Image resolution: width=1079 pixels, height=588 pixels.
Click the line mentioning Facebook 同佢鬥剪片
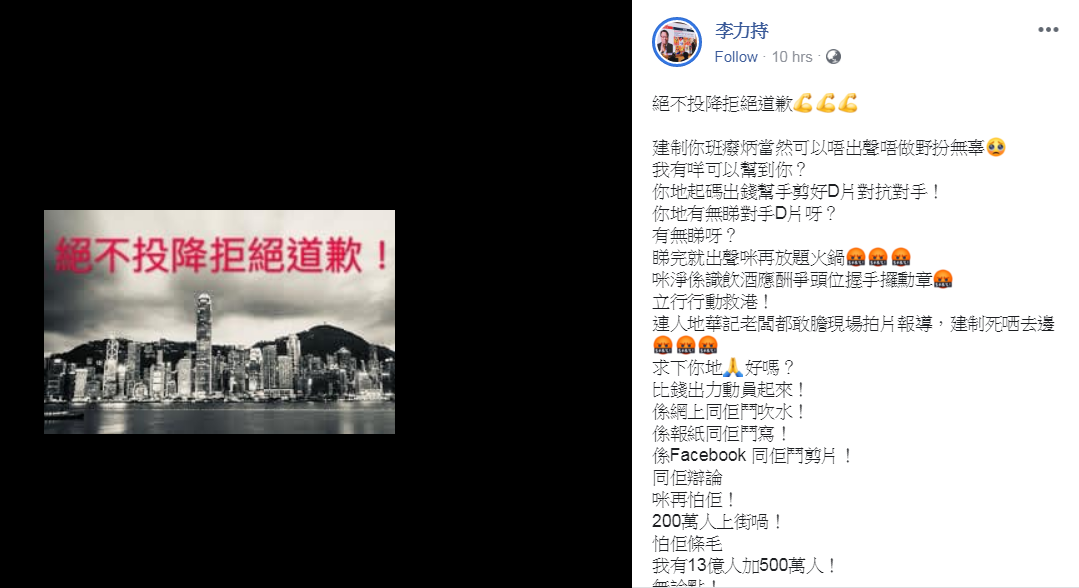click(x=753, y=456)
